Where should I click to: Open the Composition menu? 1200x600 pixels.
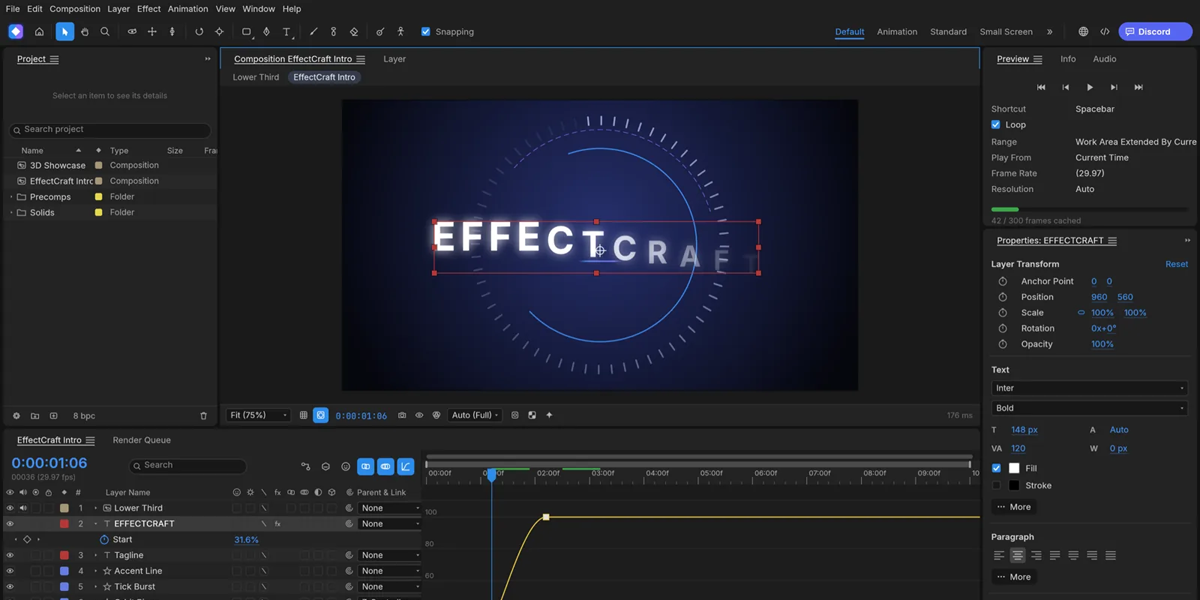click(75, 9)
